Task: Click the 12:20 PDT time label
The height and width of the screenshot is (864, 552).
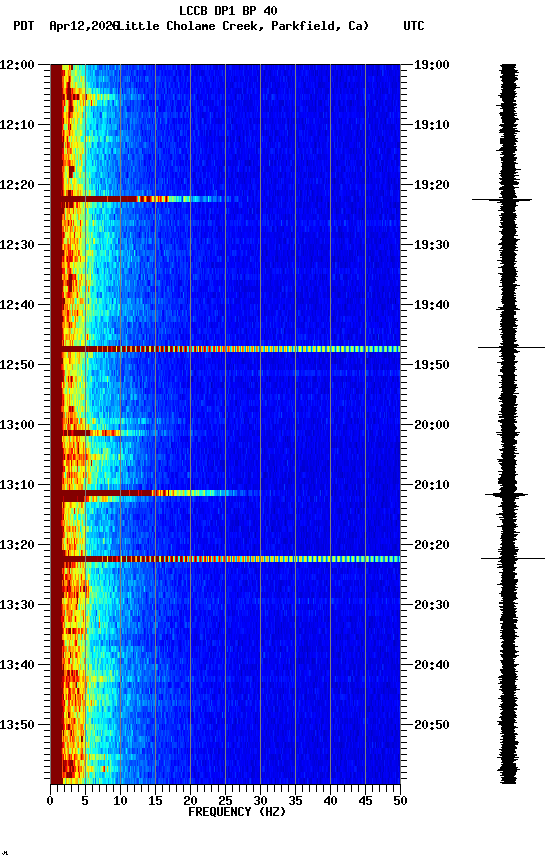Action: pos(17,185)
